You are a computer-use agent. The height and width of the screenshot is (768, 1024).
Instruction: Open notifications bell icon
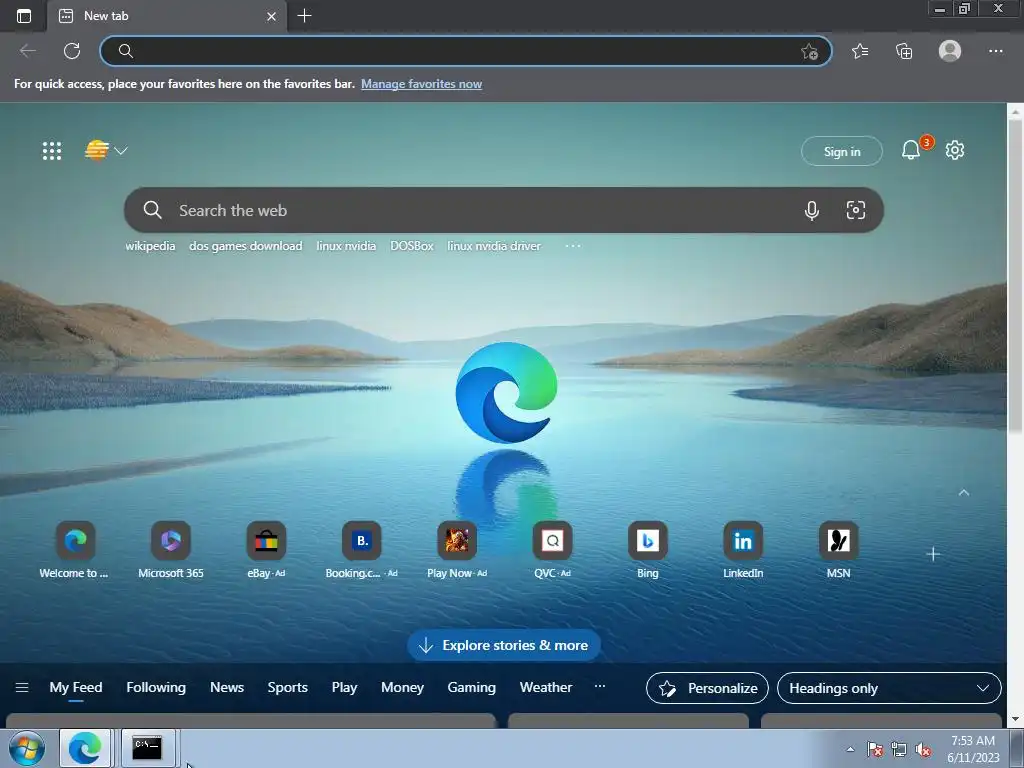(911, 150)
